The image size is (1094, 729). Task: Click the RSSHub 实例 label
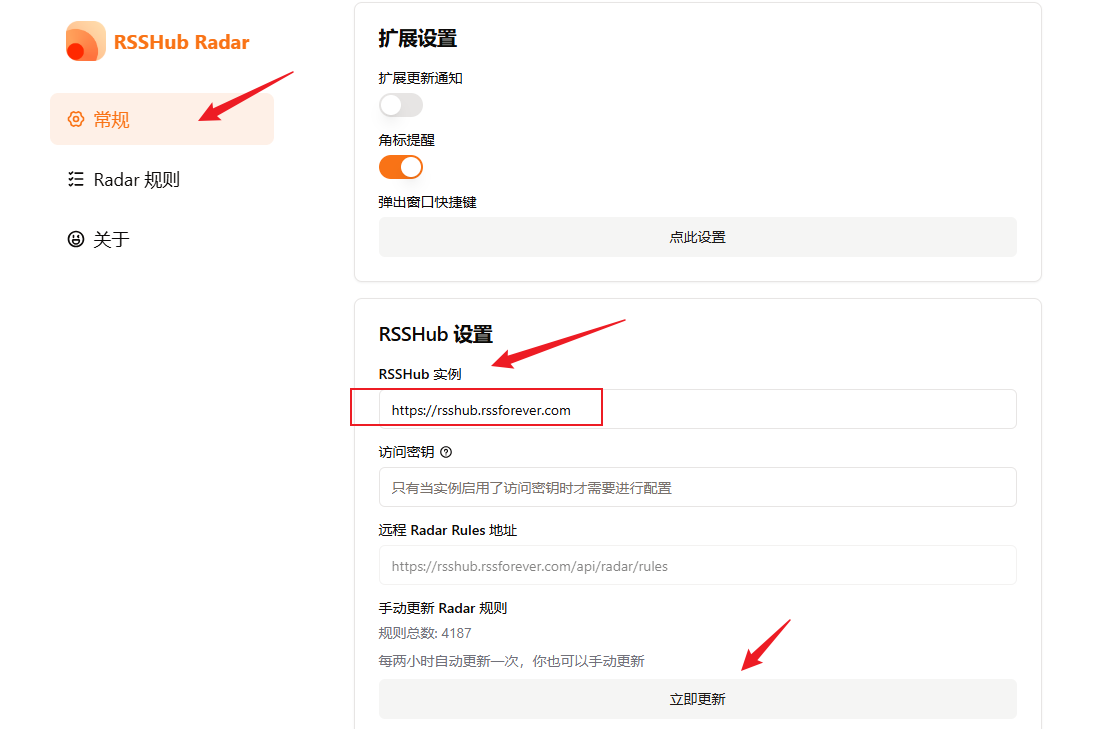420,375
